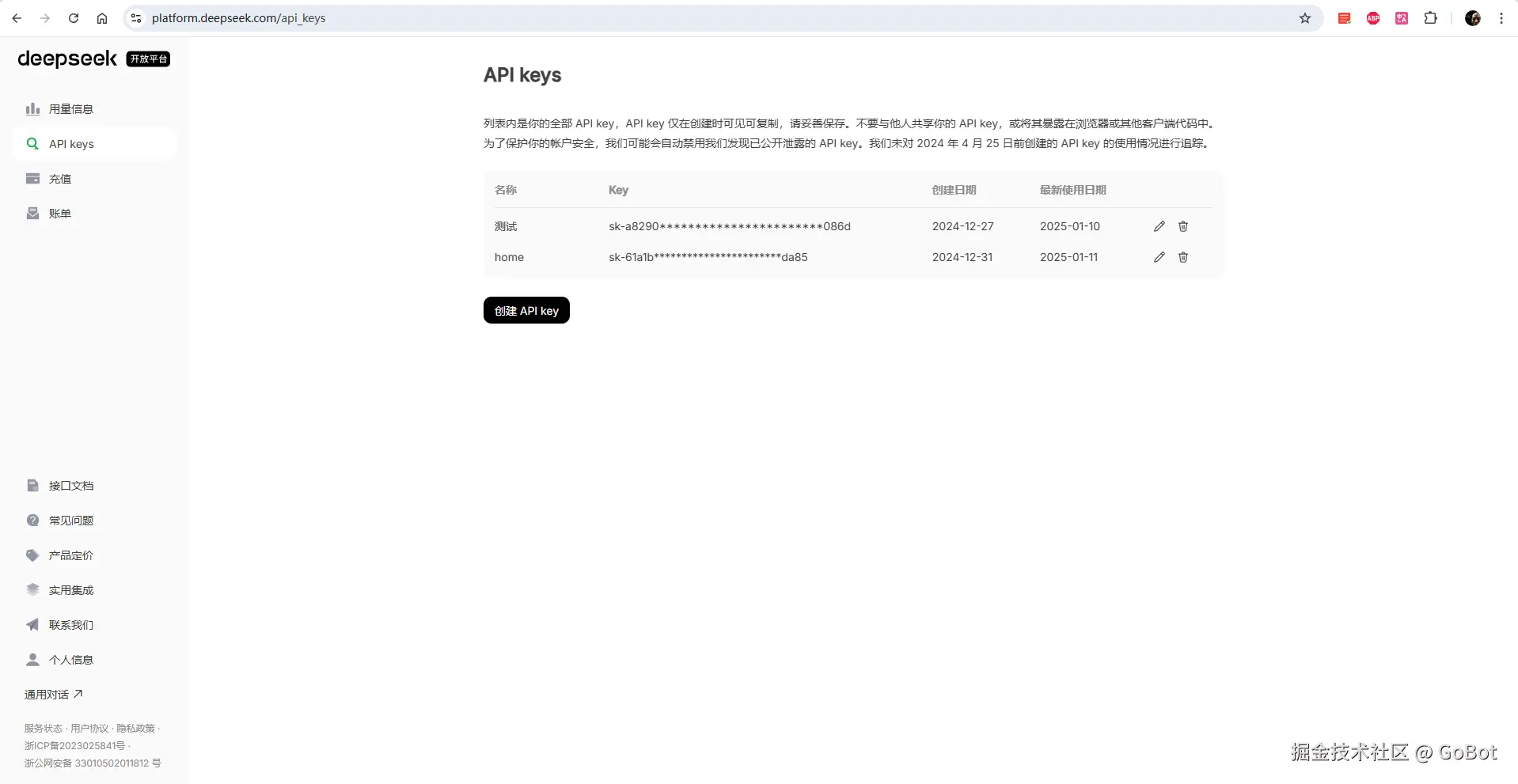Viewport: 1518px width, 784px height.
Task: Click the 创建 API key button
Action: [526, 310]
